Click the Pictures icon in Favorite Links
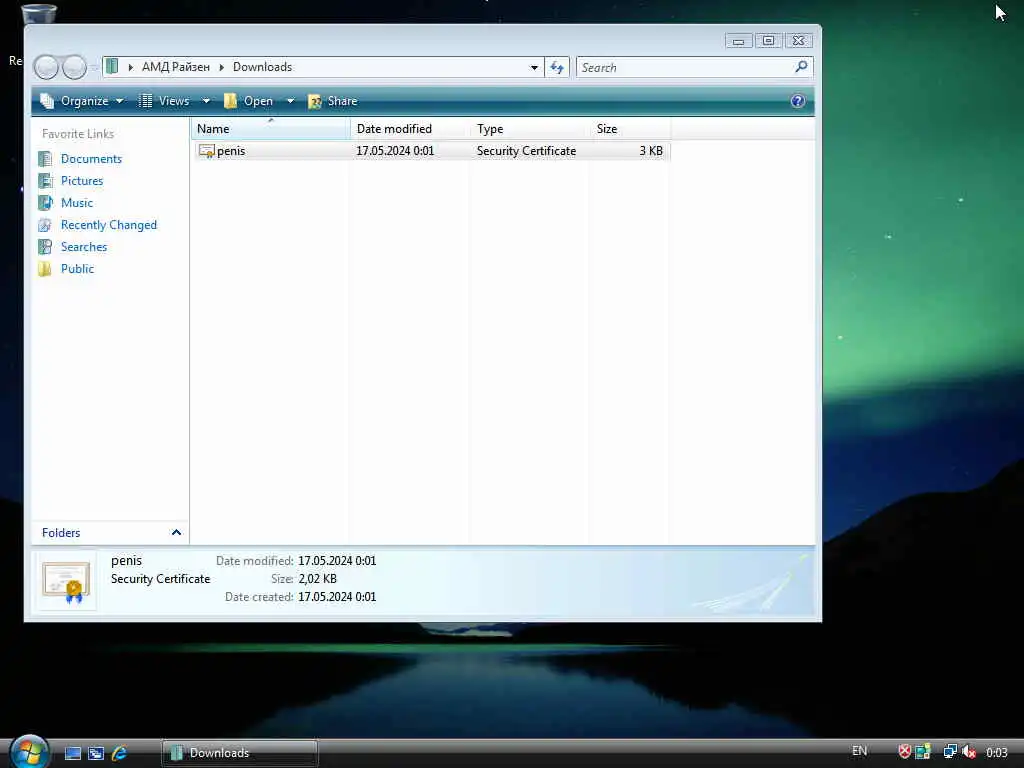1024x768 pixels. [45, 181]
